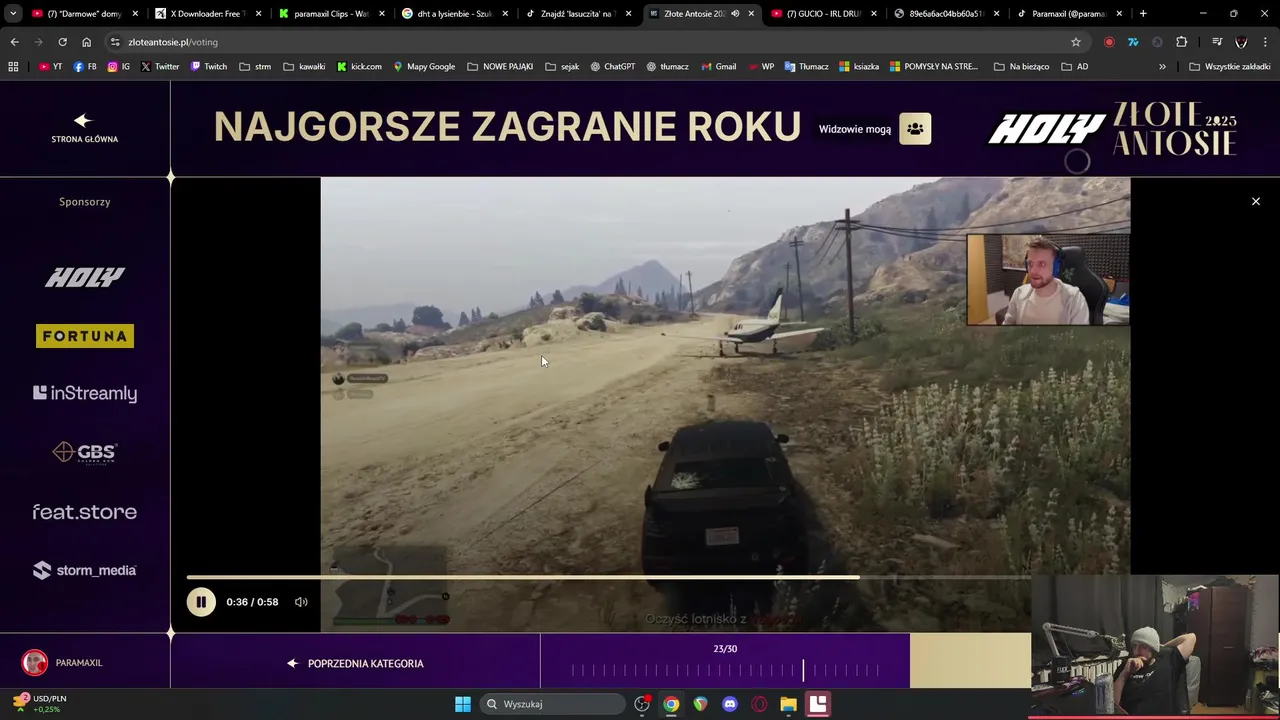Open the kick.com bookmark
Image resolution: width=1280 pixels, height=720 pixels.
point(359,67)
